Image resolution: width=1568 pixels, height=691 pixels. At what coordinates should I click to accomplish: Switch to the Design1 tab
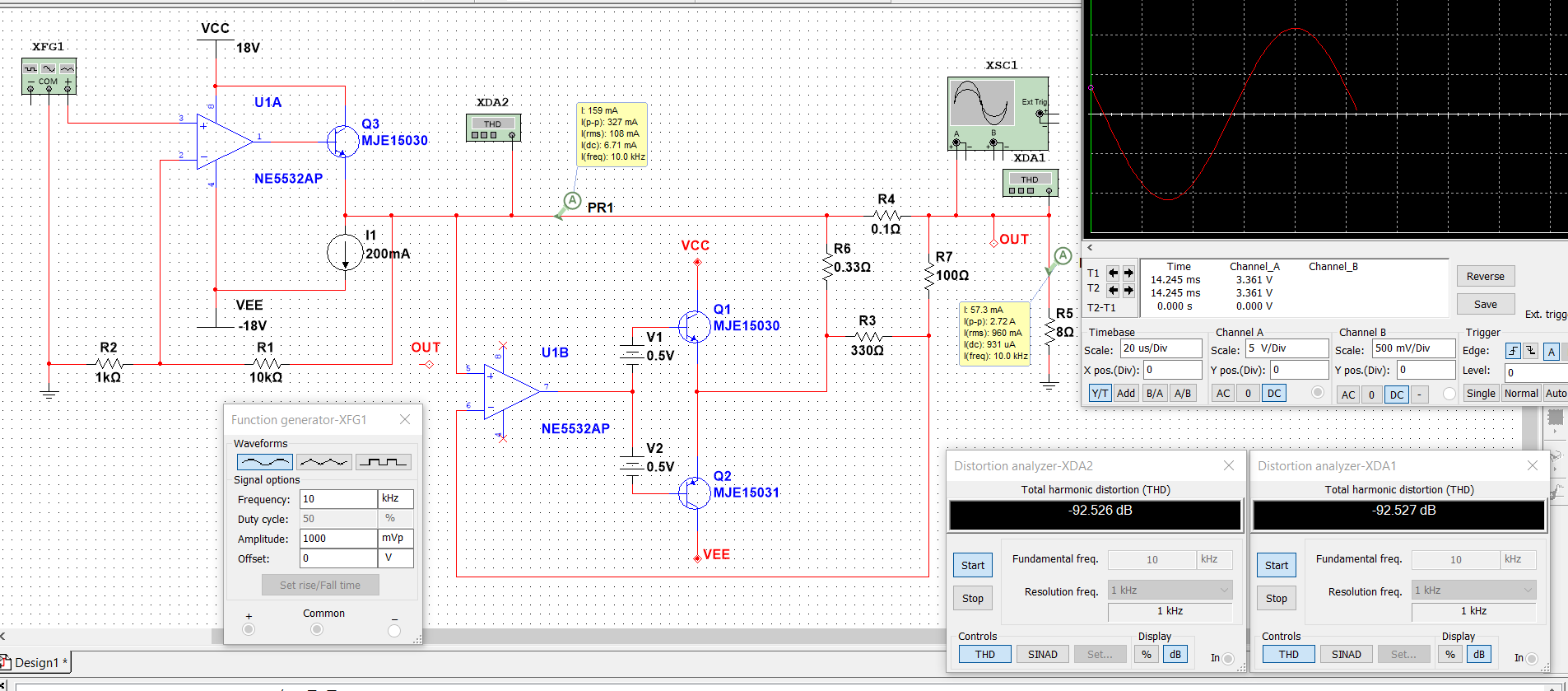tap(35, 662)
